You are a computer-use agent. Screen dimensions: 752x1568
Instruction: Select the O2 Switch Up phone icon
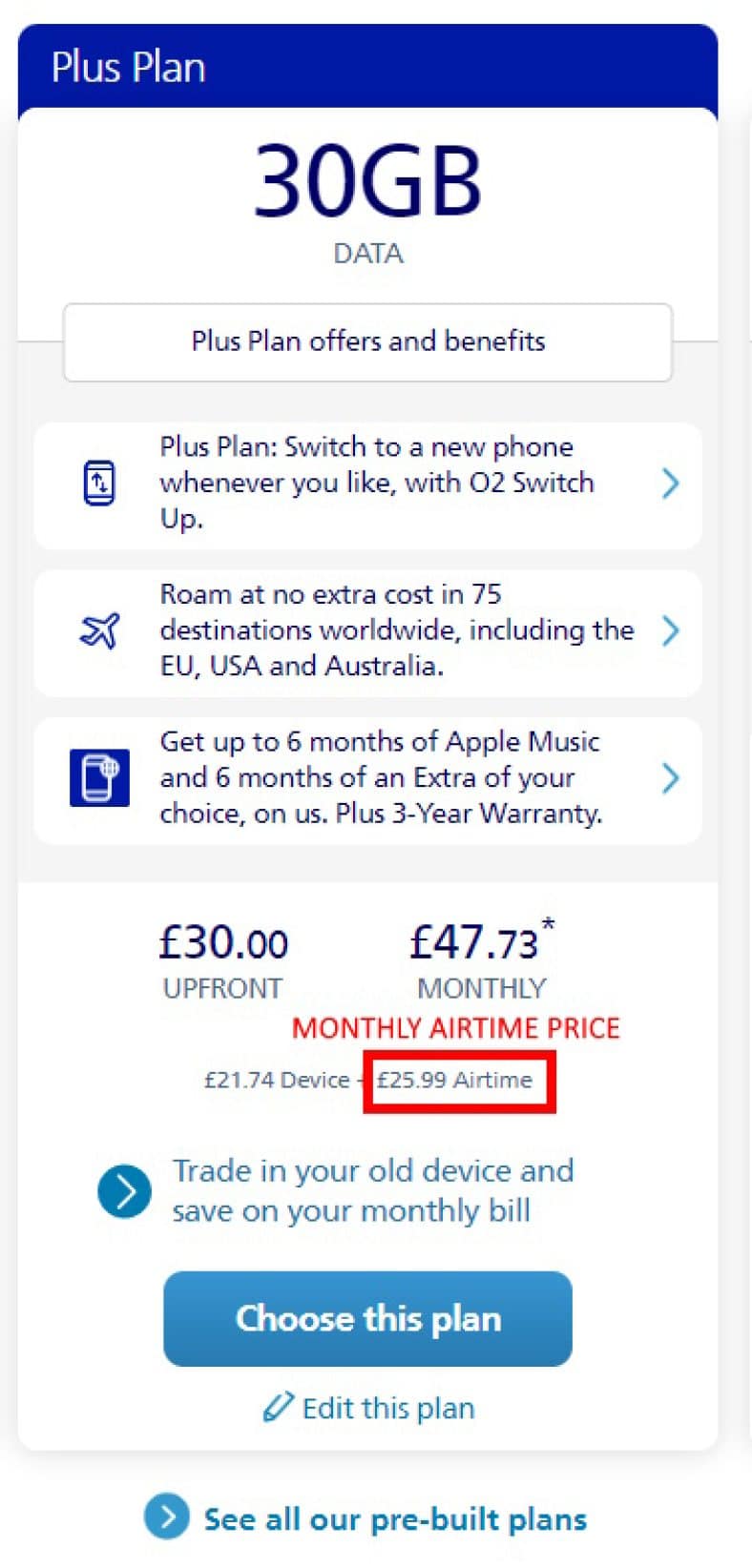coord(98,482)
